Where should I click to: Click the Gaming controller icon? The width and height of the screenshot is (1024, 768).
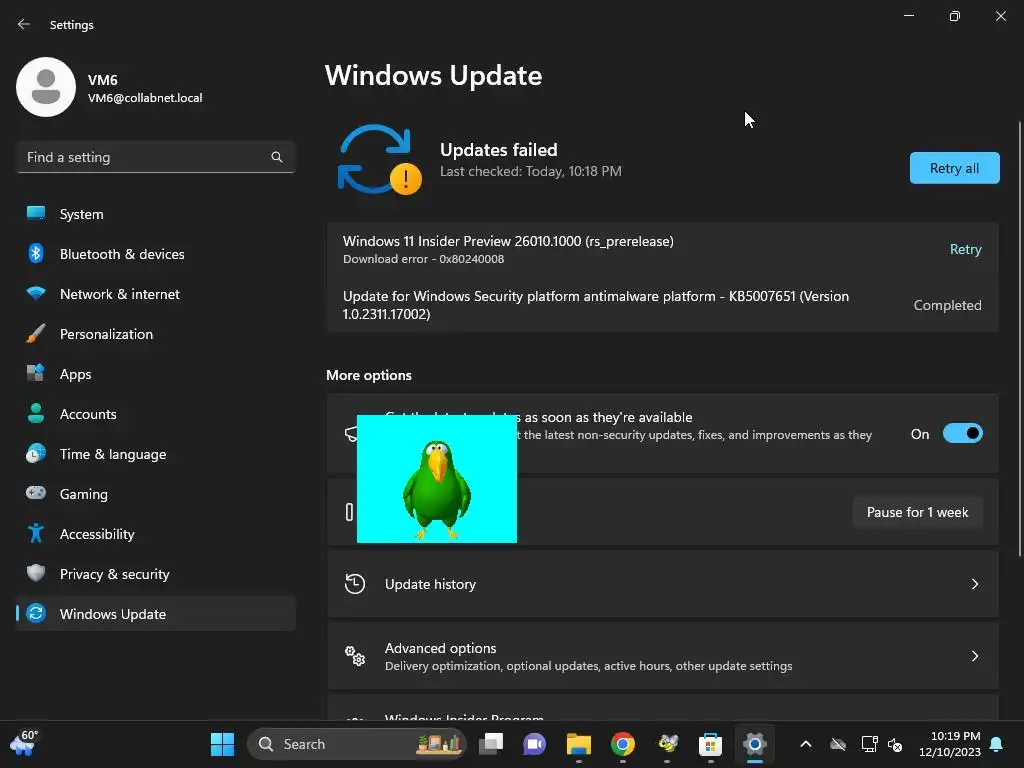pos(36,493)
